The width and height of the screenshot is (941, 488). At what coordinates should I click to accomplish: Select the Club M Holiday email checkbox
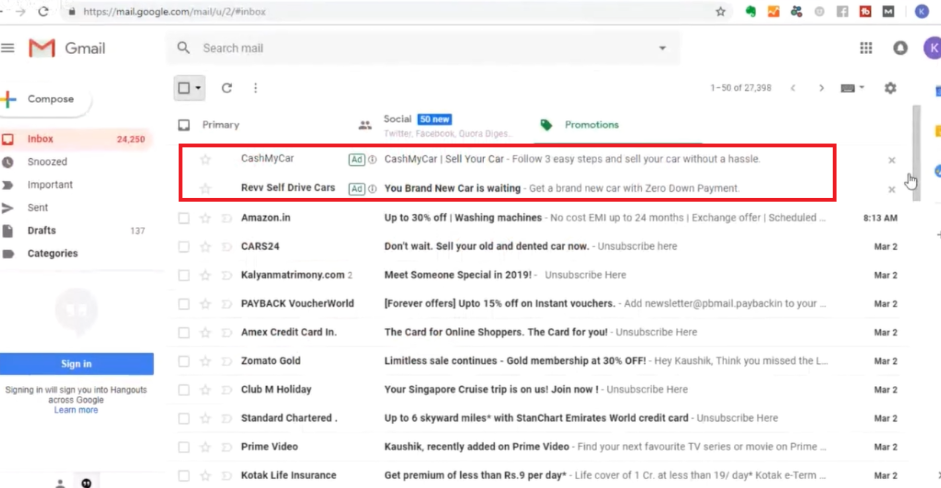184,390
